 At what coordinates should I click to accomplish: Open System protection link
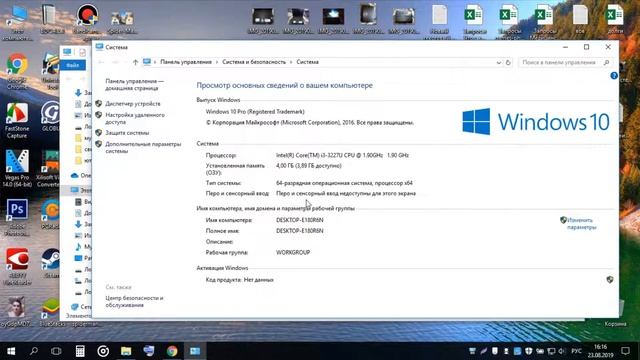click(x=127, y=133)
